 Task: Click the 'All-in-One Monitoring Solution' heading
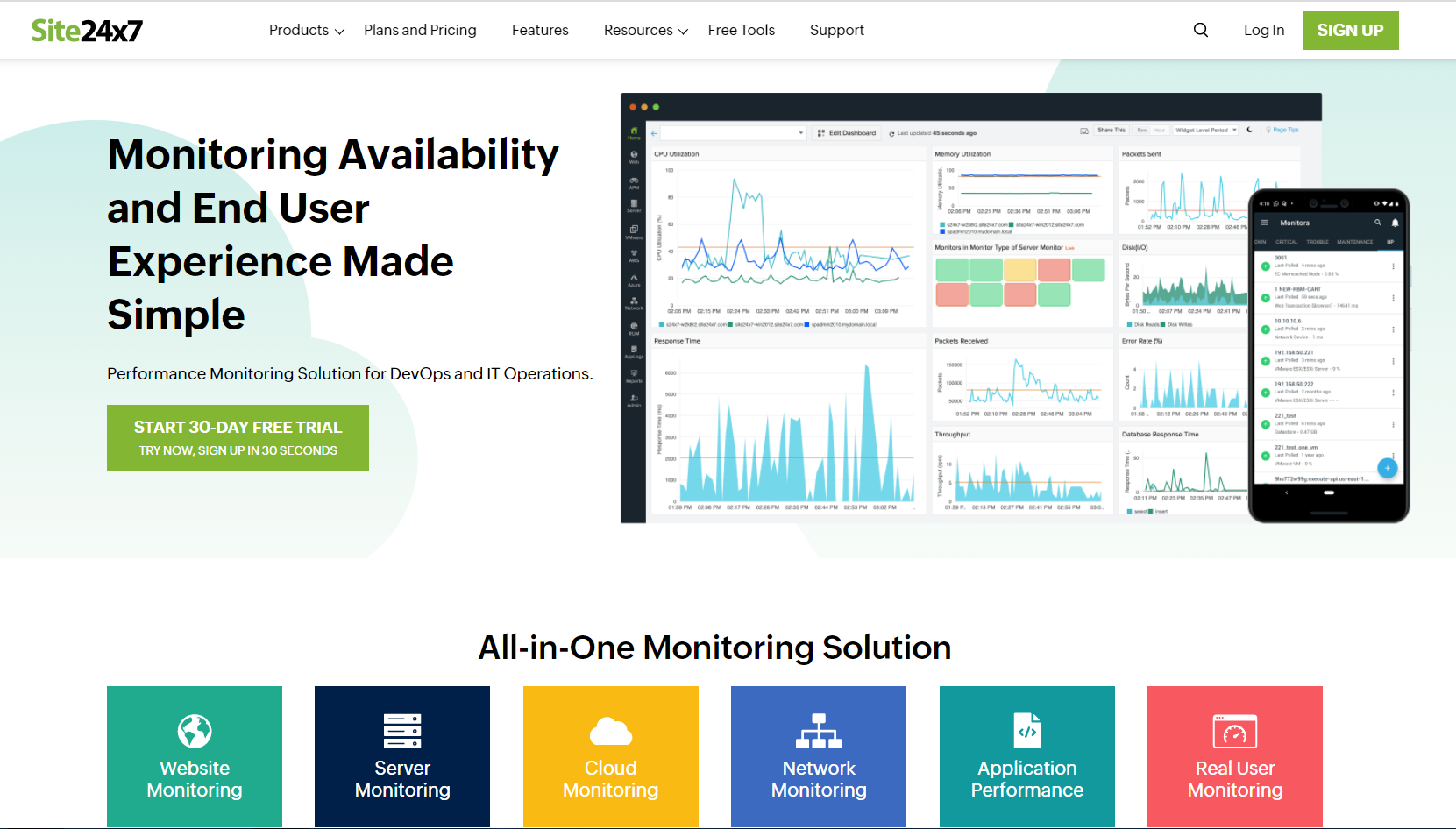tap(714, 648)
